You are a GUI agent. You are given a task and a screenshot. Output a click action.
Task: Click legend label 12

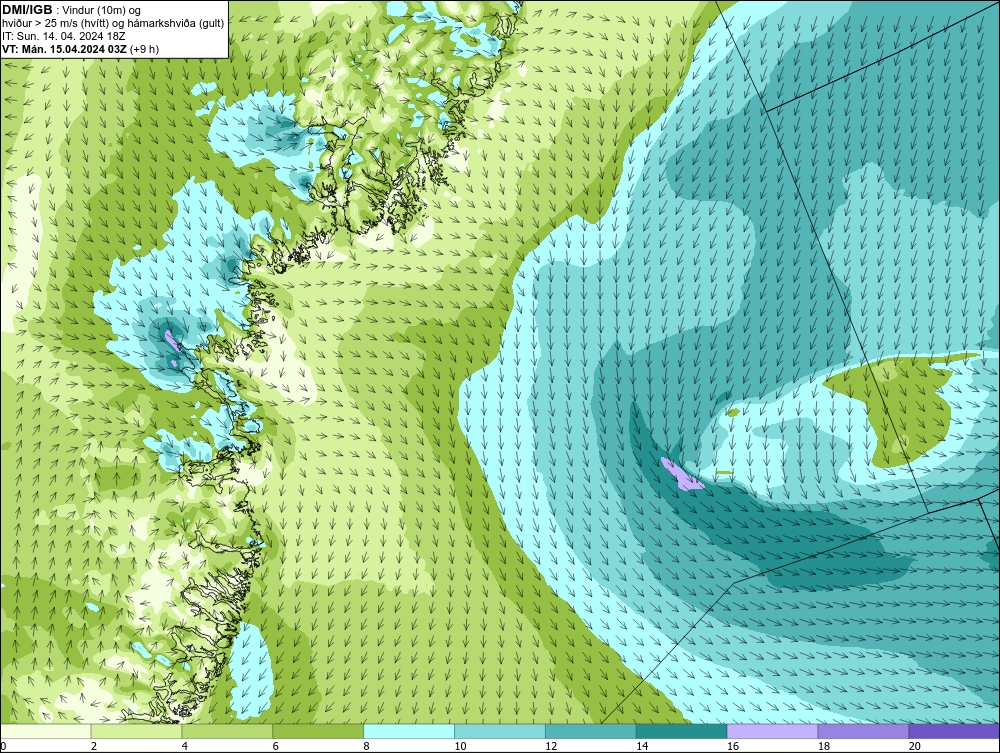click(551, 746)
